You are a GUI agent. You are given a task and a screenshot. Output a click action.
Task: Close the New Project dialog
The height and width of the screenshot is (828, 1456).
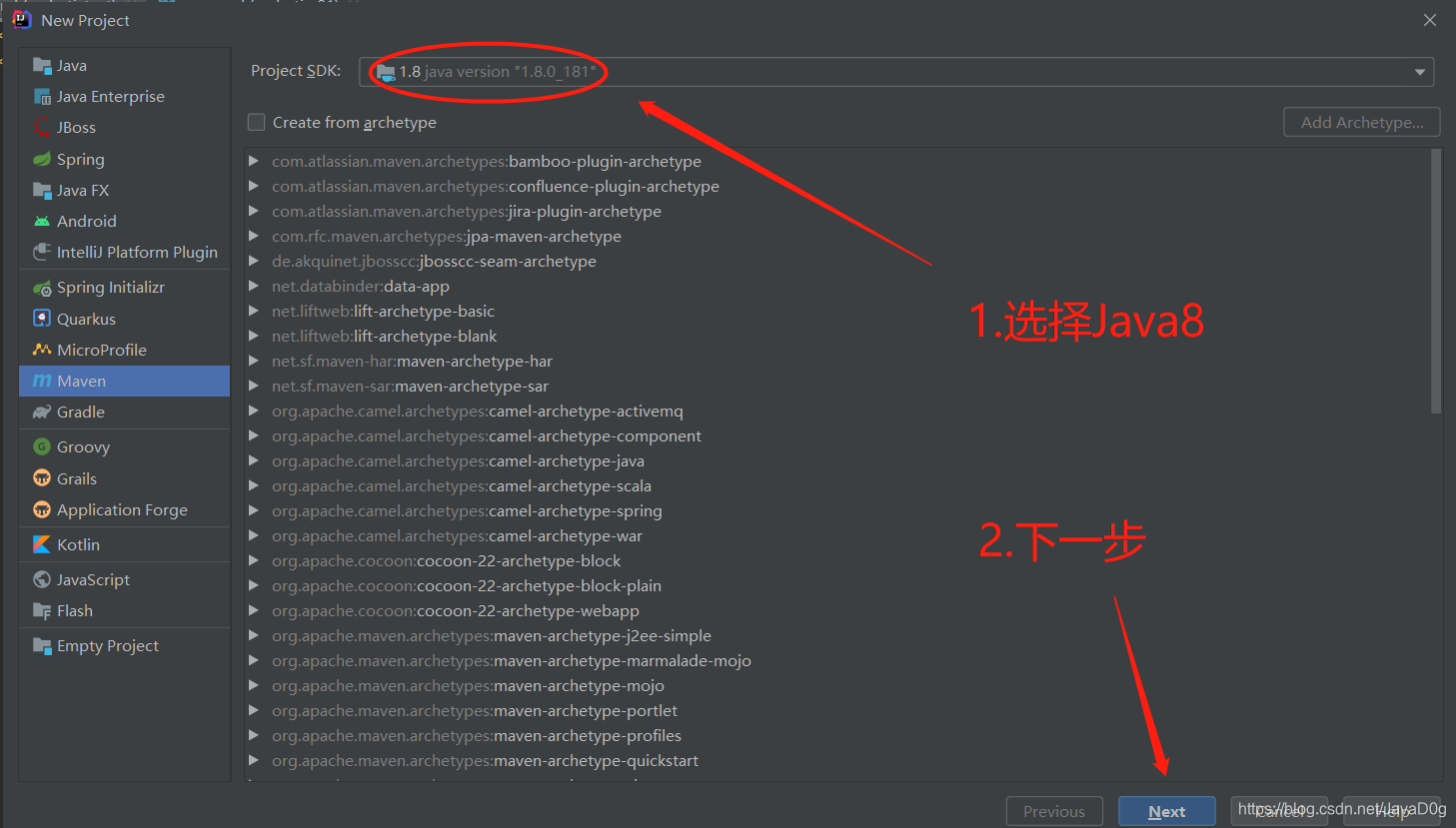coord(1430,20)
